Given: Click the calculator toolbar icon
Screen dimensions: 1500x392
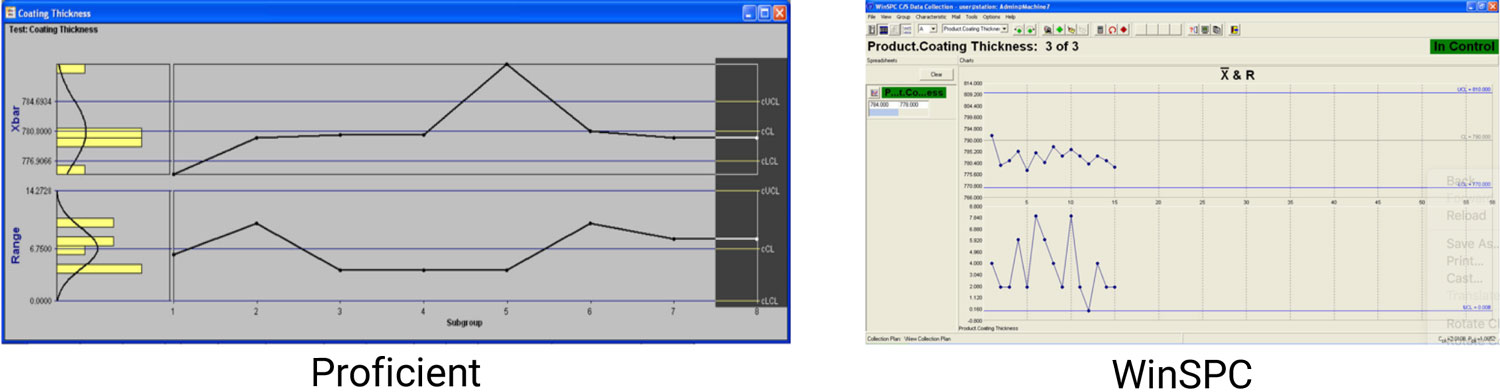Looking at the screenshot, I should (1100, 29).
